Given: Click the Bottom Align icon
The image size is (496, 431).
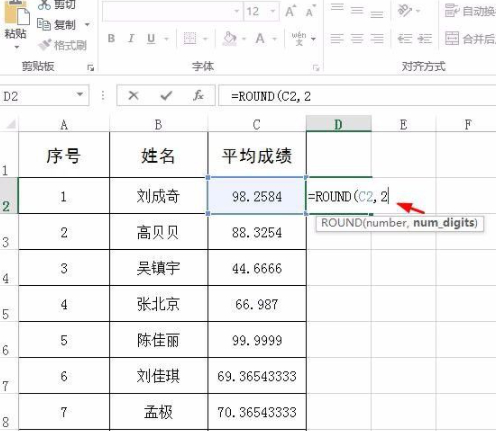Looking at the screenshot, I should pos(377,14).
